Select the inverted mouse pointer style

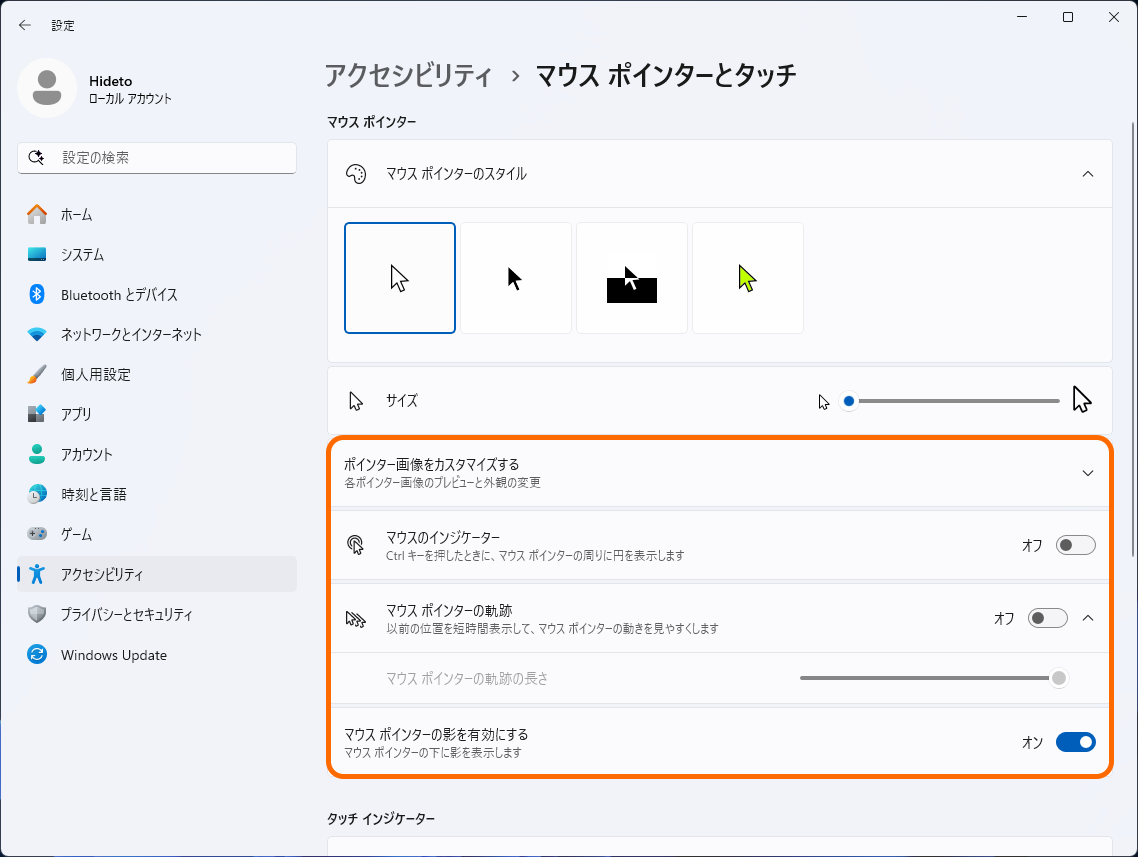[x=631, y=277]
